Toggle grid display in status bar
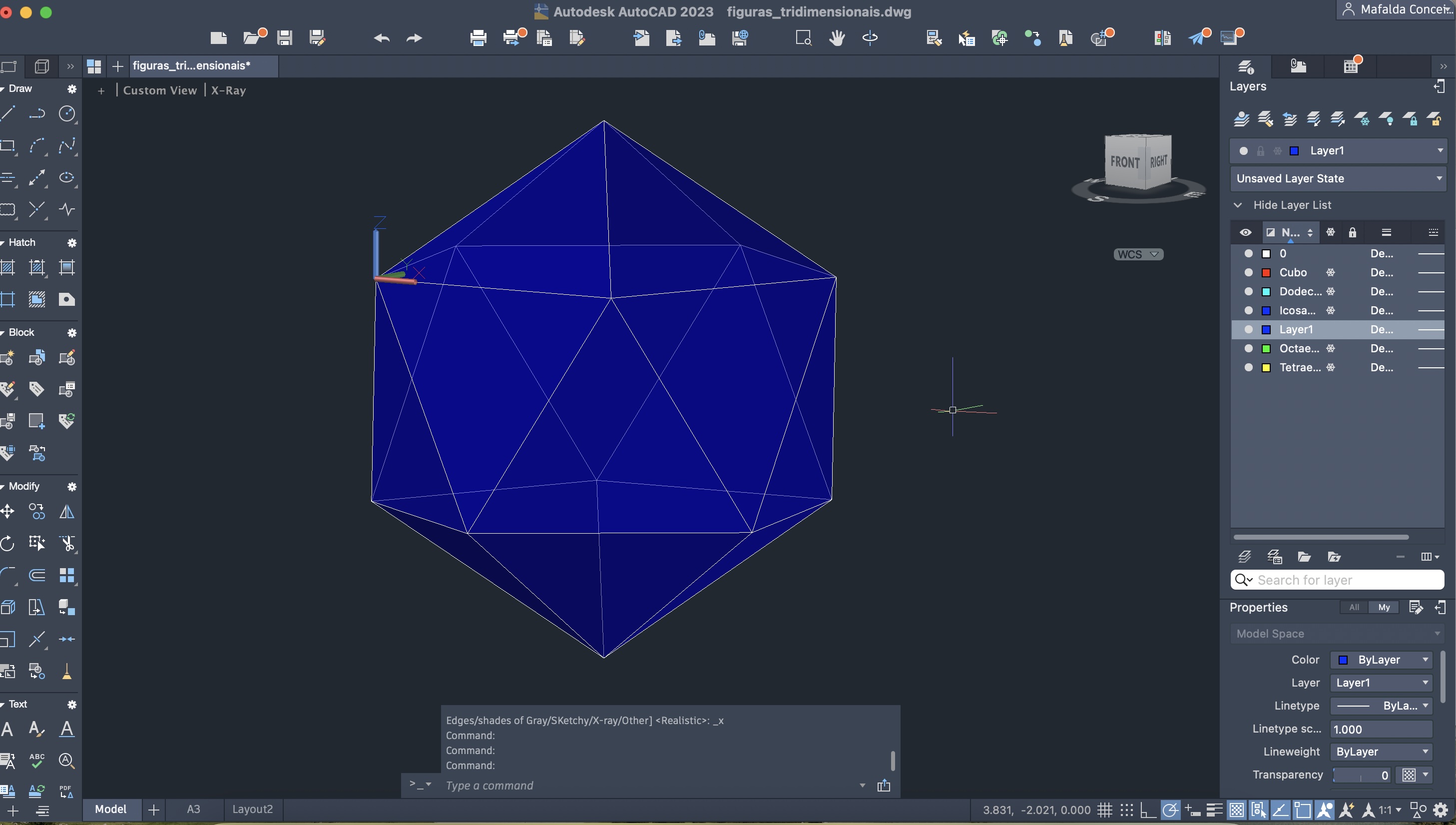This screenshot has width=1456, height=825. coord(1104,811)
